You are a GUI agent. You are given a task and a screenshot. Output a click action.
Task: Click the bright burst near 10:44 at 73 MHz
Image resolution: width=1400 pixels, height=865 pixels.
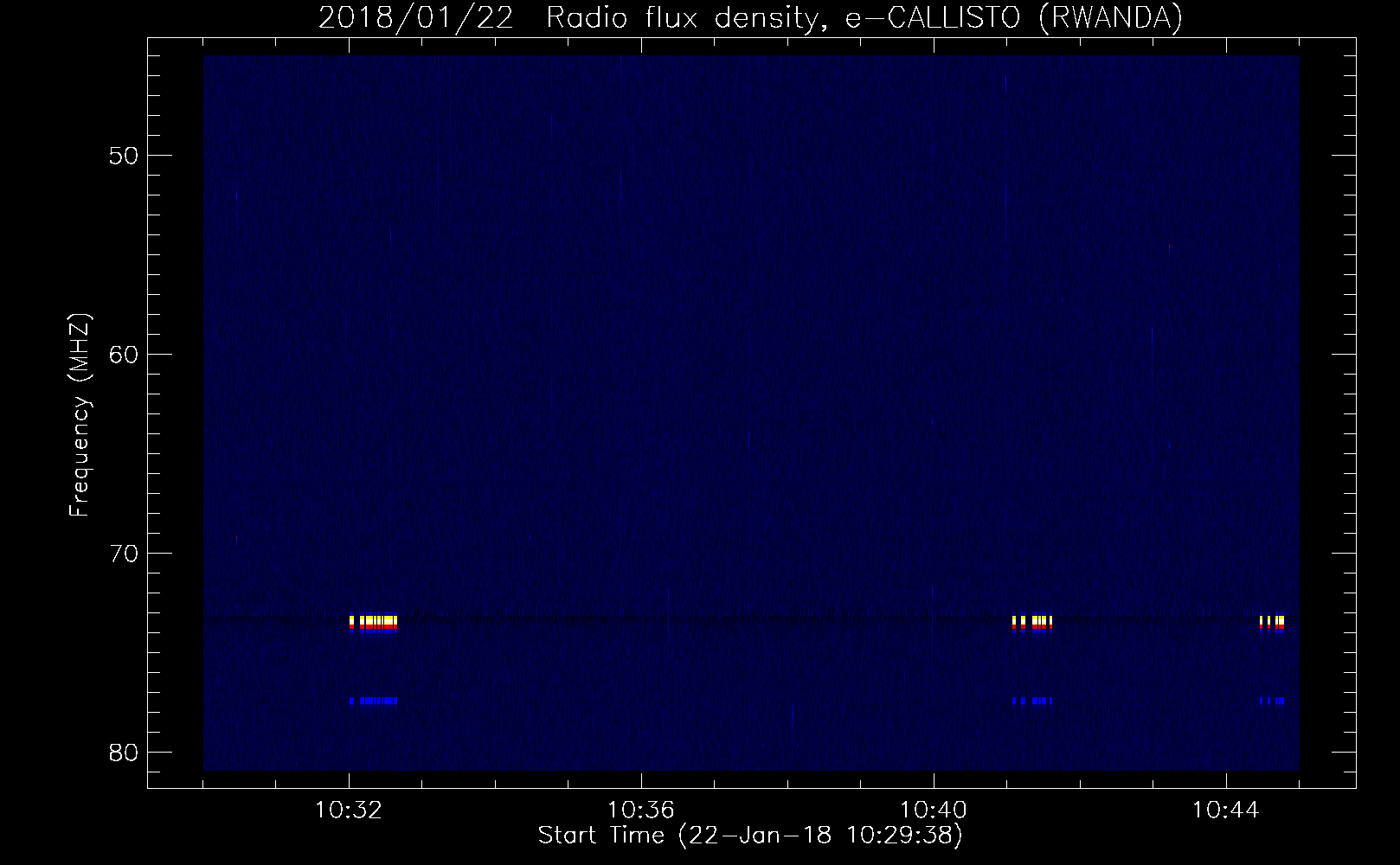click(x=1272, y=624)
